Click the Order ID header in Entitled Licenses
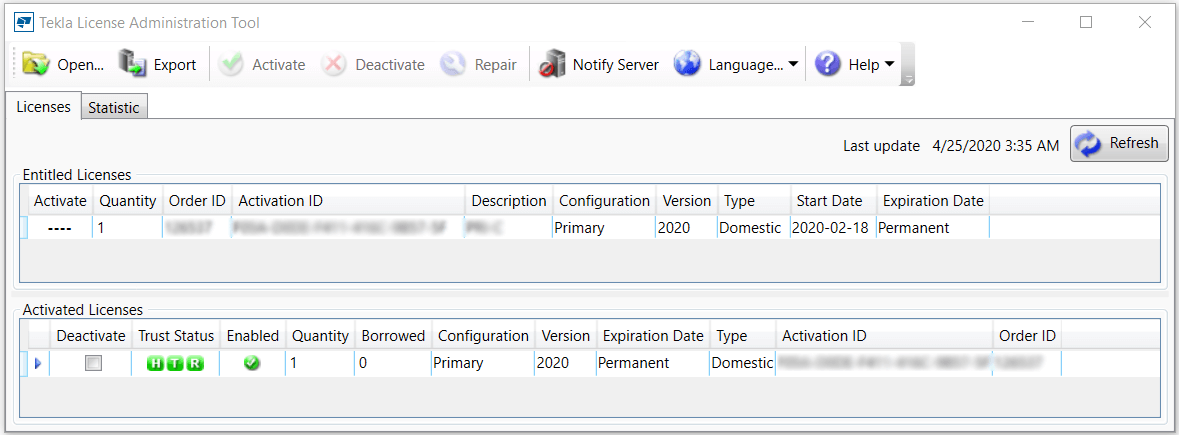Viewport: 1179px width, 435px height. 197,201
